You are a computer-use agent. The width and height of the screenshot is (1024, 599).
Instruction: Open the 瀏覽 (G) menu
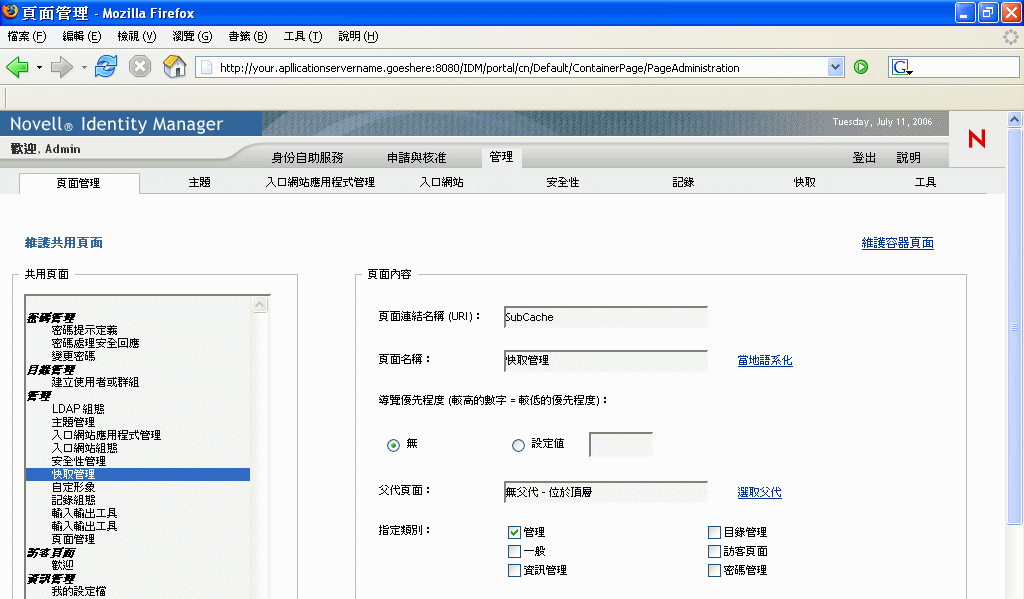pyautogui.click(x=192, y=37)
